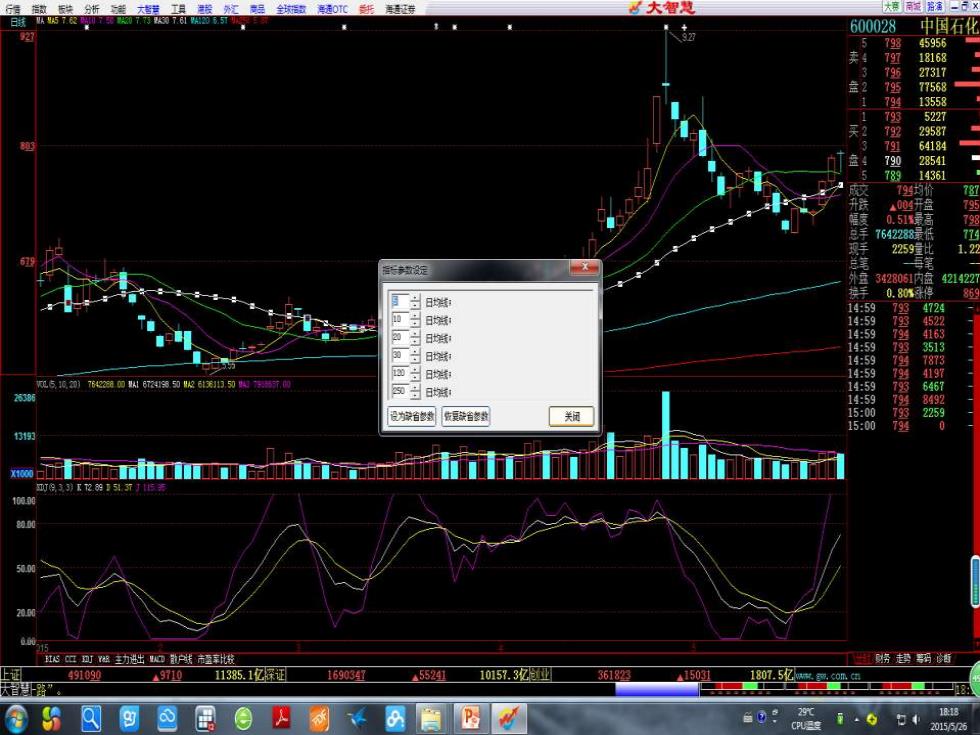Open the 板块 menu

pyautogui.click(x=65, y=9)
